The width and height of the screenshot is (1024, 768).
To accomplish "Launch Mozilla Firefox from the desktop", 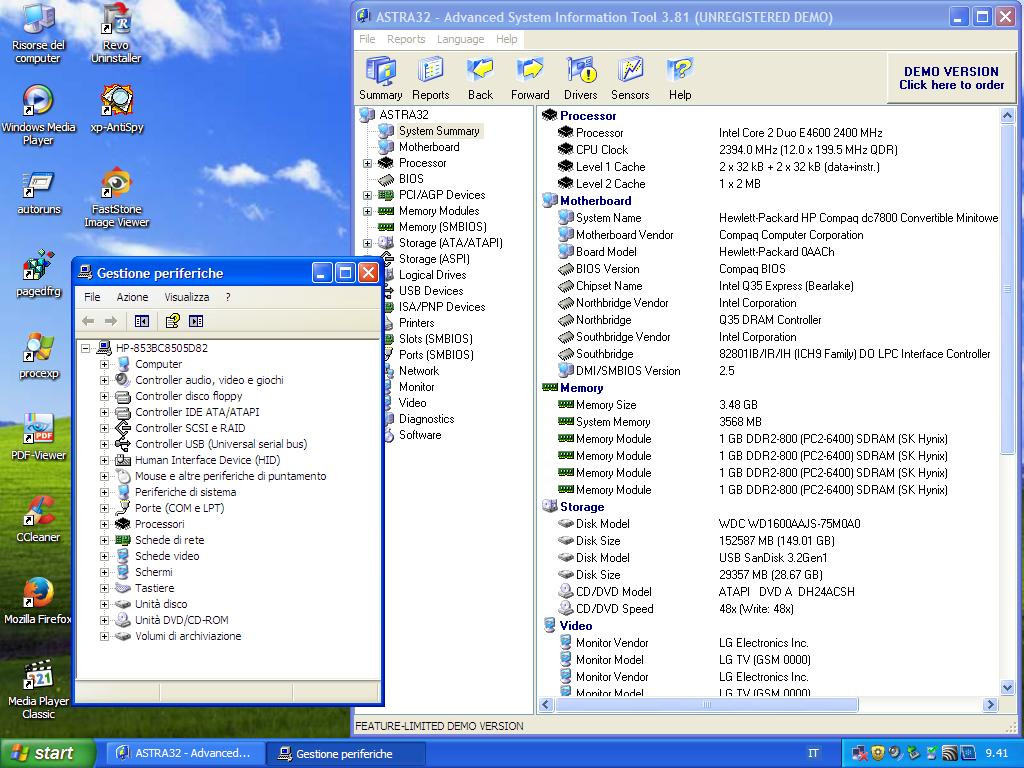I will tap(38, 593).
